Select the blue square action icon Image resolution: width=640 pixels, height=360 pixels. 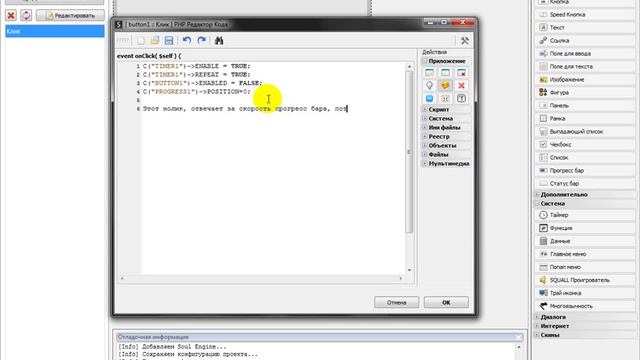tap(429, 98)
